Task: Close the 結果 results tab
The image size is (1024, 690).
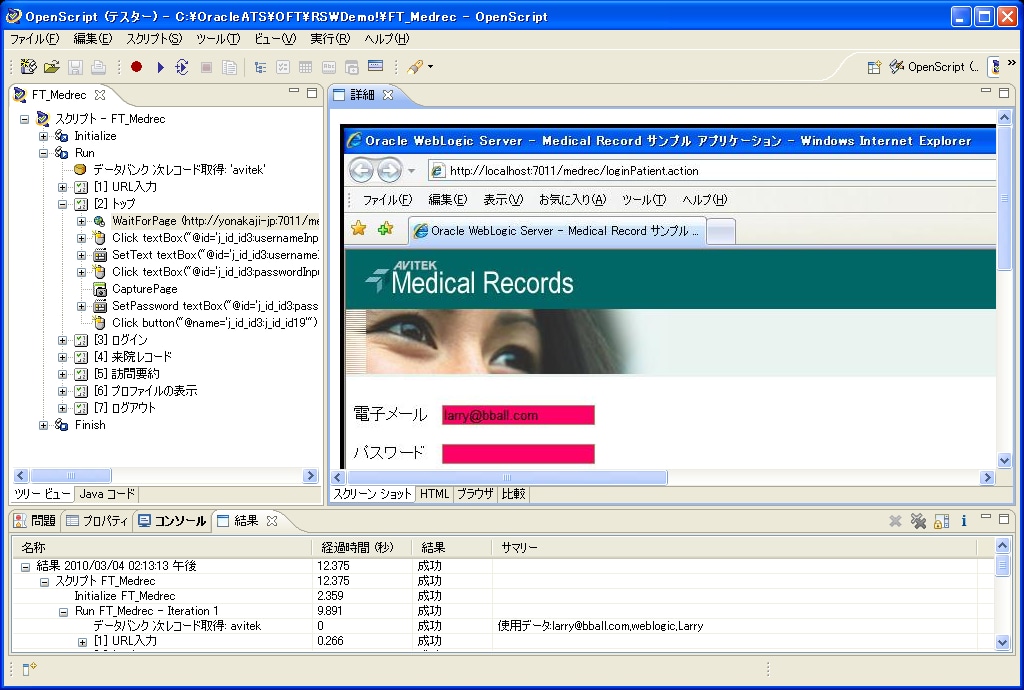Action: 272,520
